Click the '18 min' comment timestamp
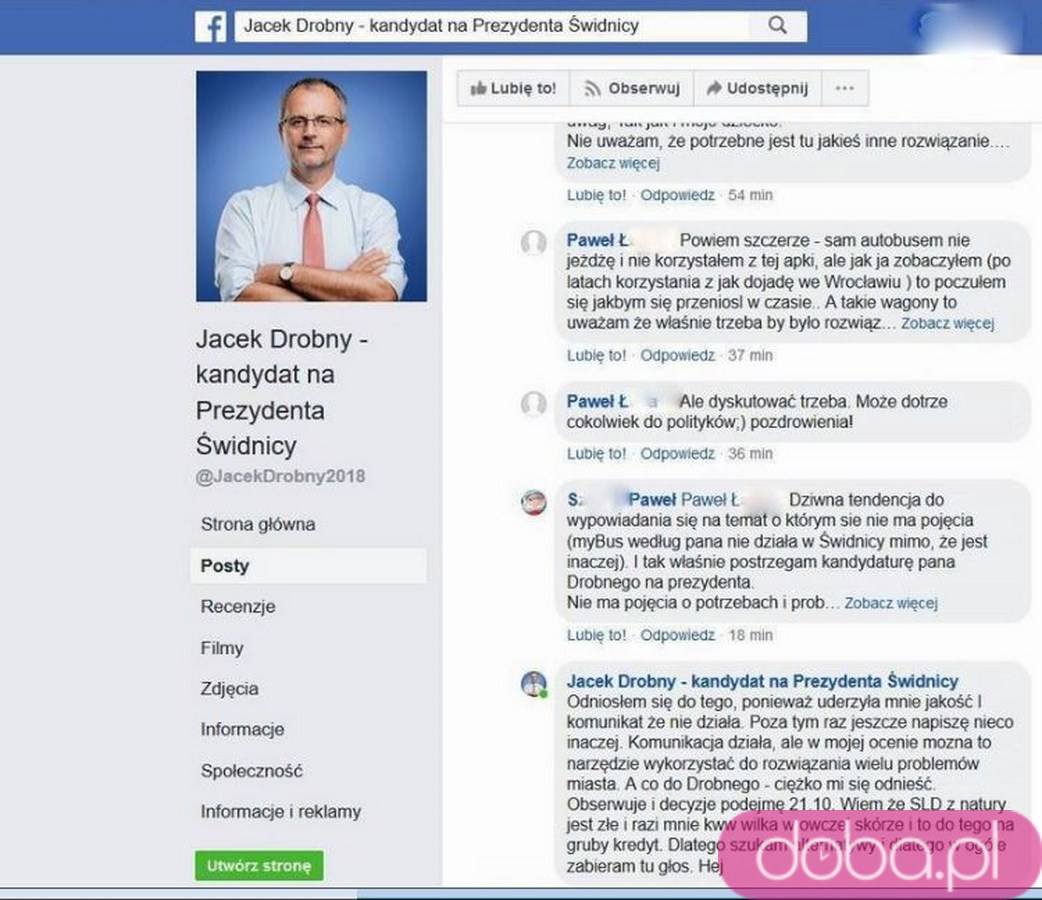This screenshot has width=1042, height=900. pos(750,635)
